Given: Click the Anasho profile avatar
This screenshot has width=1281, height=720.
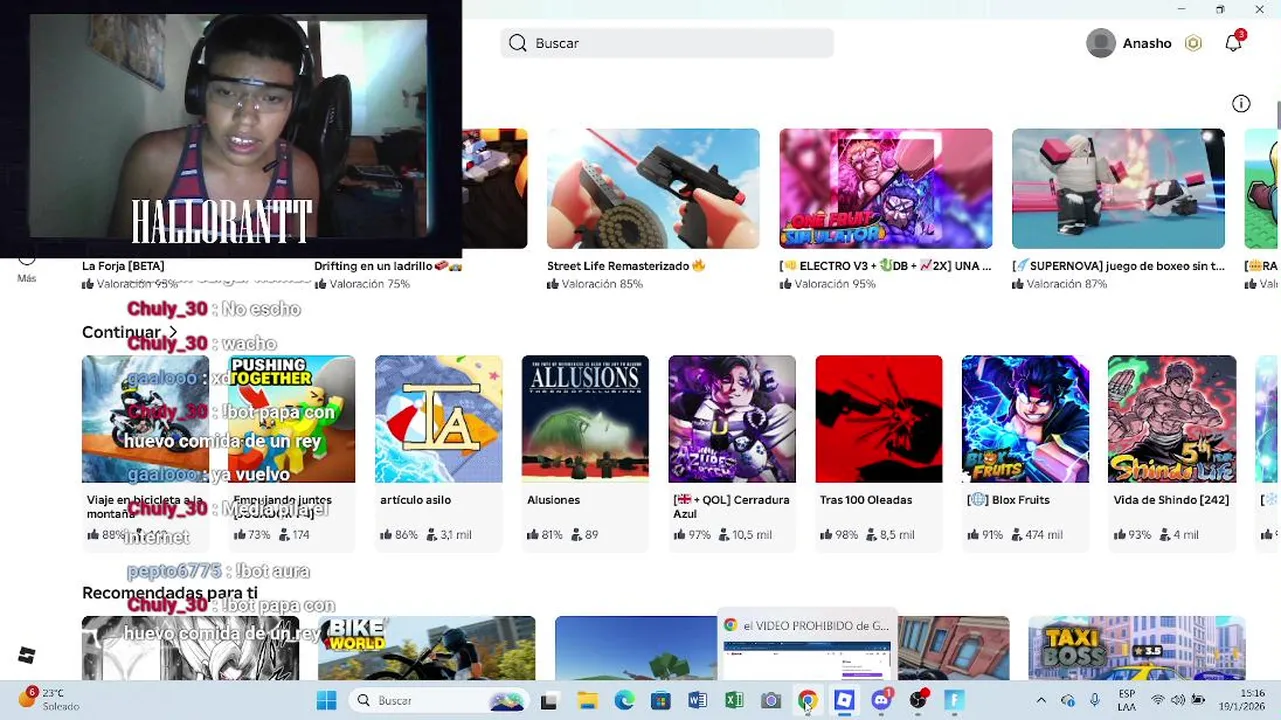Looking at the screenshot, I should pos(1101,43).
